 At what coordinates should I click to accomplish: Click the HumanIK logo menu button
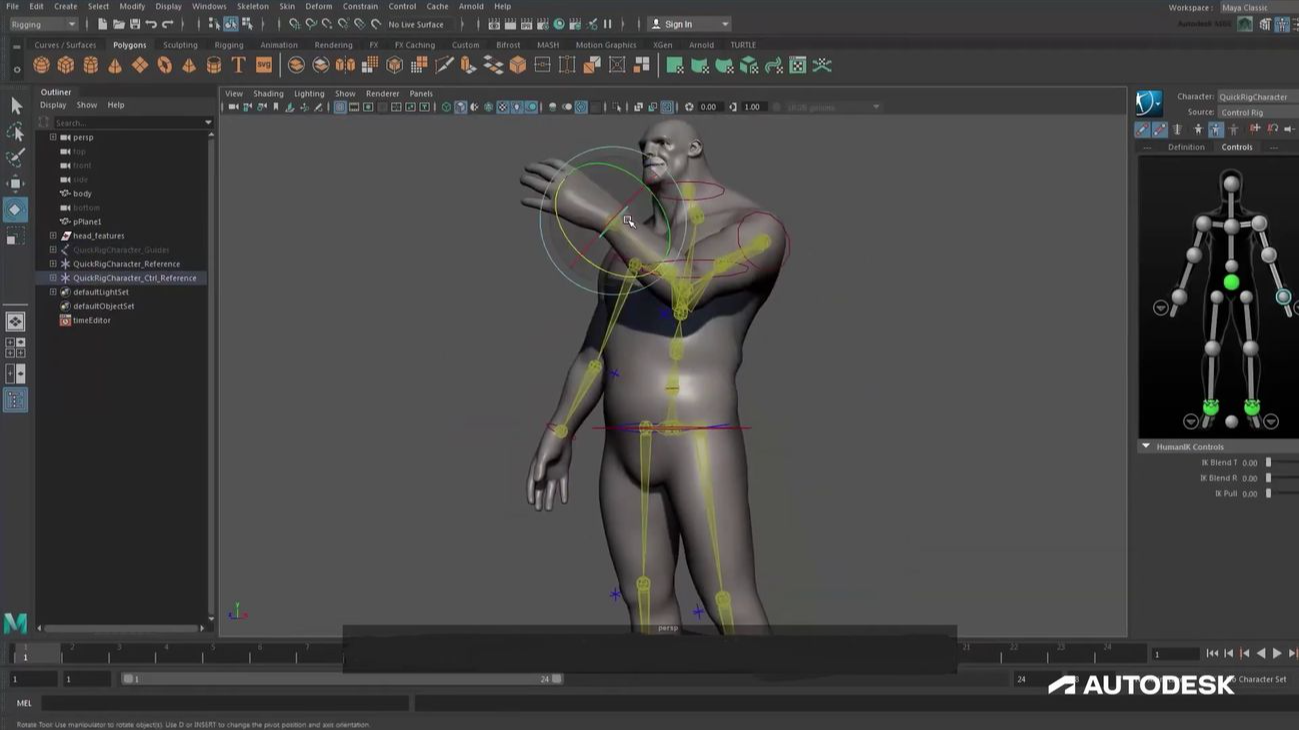point(1148,103)
